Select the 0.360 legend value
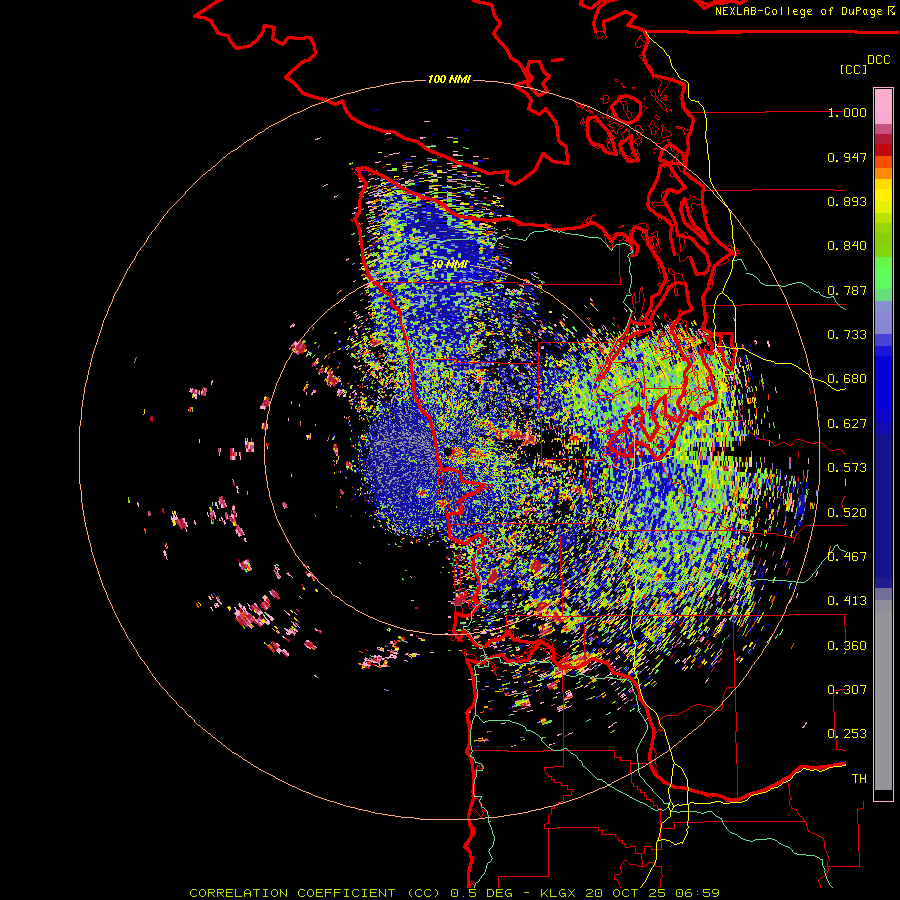The height and width of the screenshot is (900, 900). point(847,646)
